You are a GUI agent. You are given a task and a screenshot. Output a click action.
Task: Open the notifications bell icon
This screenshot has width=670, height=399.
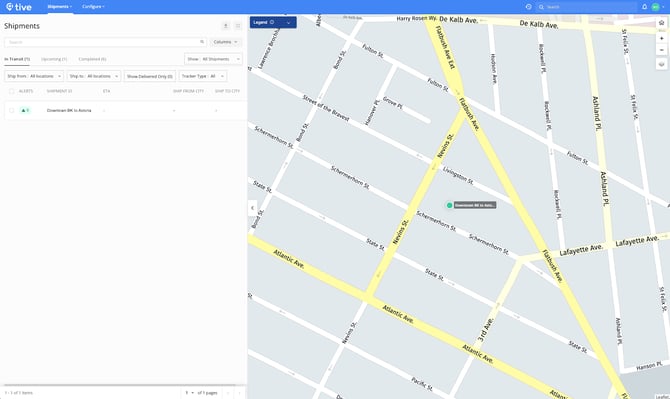644,7
